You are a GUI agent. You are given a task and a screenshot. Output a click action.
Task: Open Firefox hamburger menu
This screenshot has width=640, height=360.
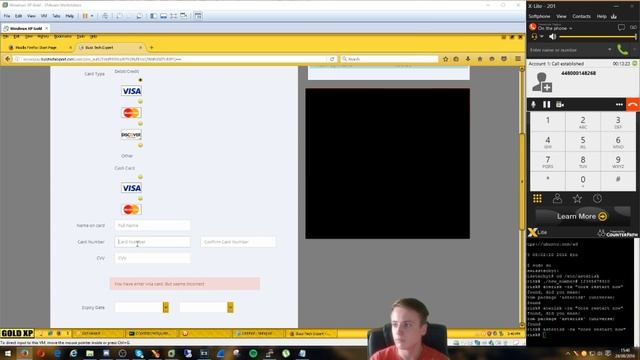point(518,59)
